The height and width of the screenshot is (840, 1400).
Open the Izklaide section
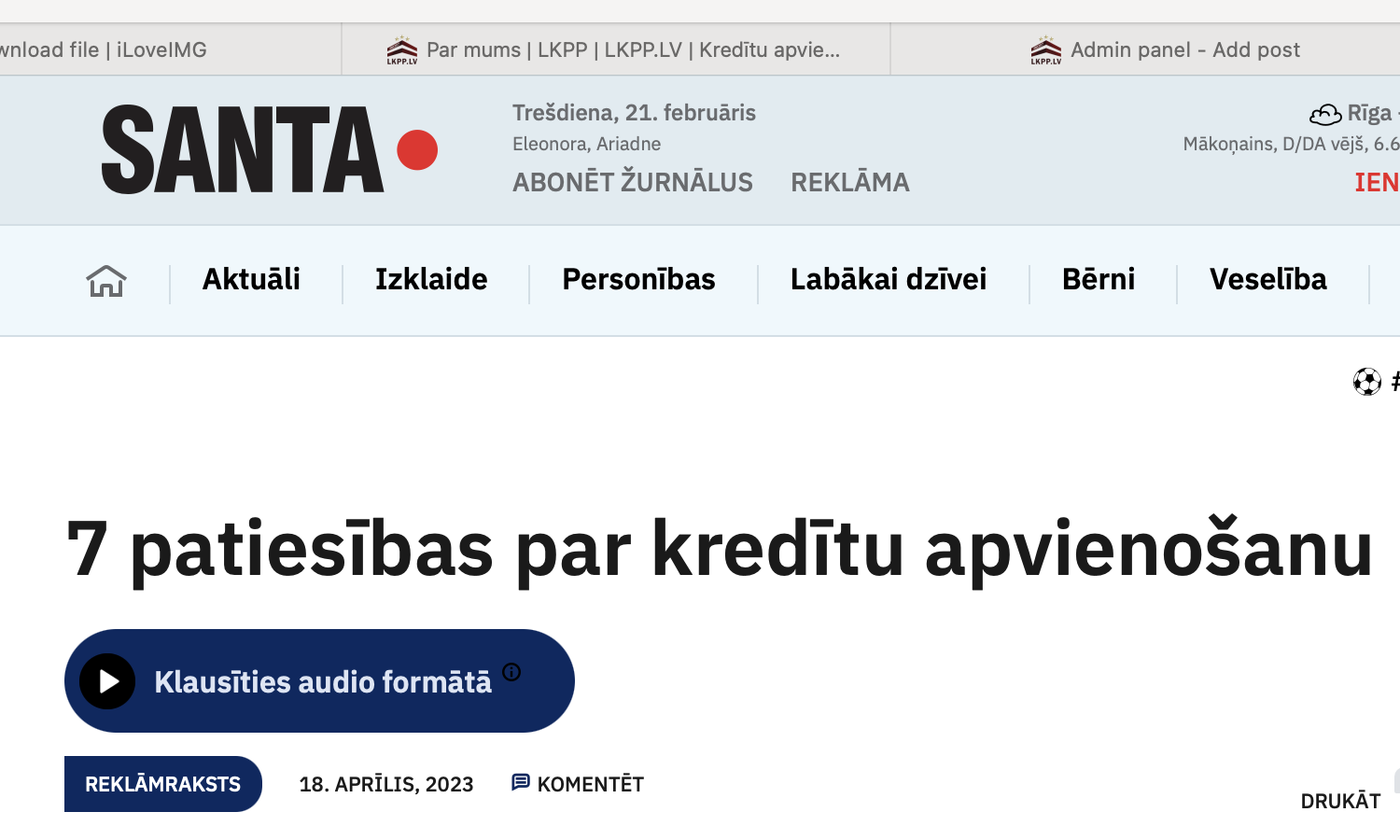[x=431, y=279]
